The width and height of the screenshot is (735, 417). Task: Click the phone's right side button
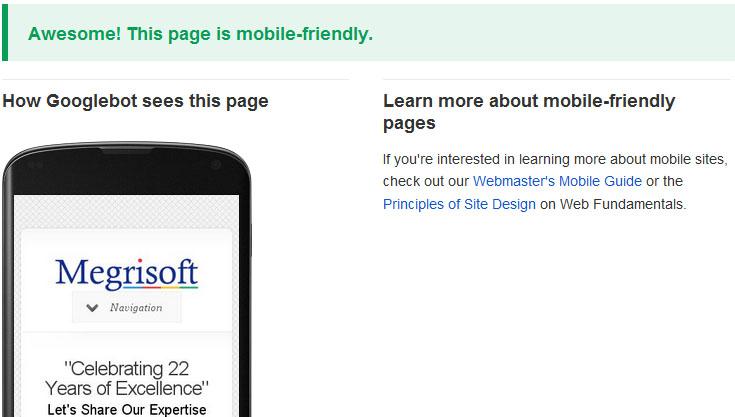point(251,240)
